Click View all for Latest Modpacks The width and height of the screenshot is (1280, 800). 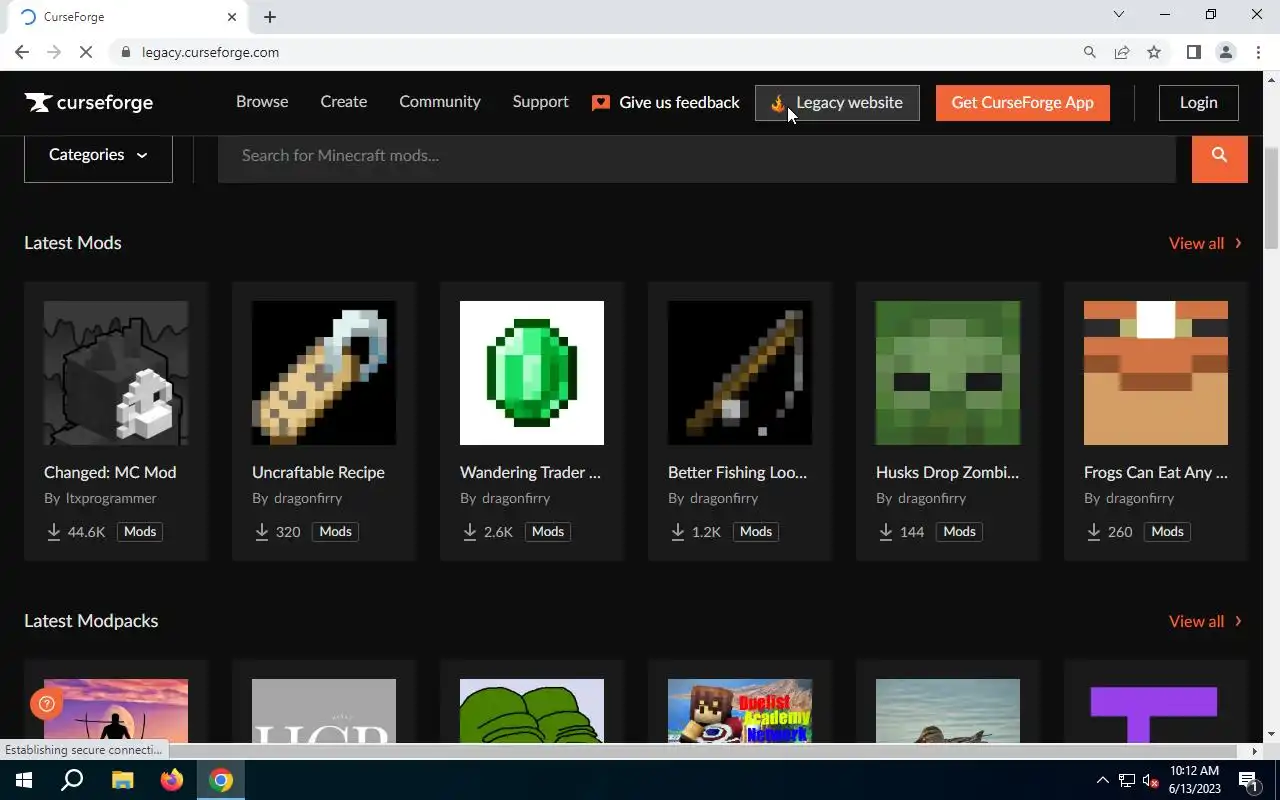[1205, 621]
